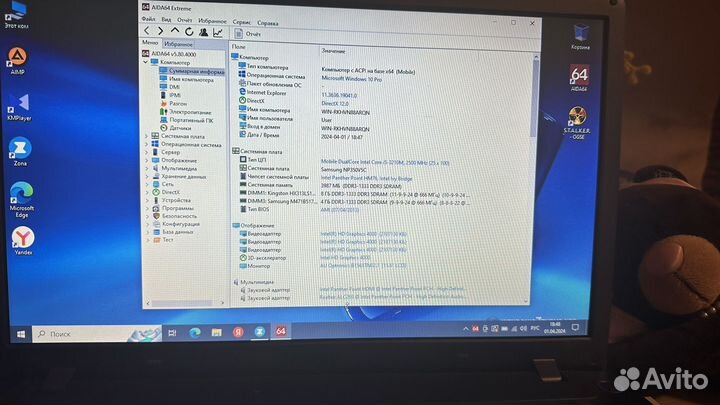Image resolution: width=720 pixels, height=405 pixels.
Task: Open the user icon in AIDA64 toolbar
Action: click(x=203, y=32)
